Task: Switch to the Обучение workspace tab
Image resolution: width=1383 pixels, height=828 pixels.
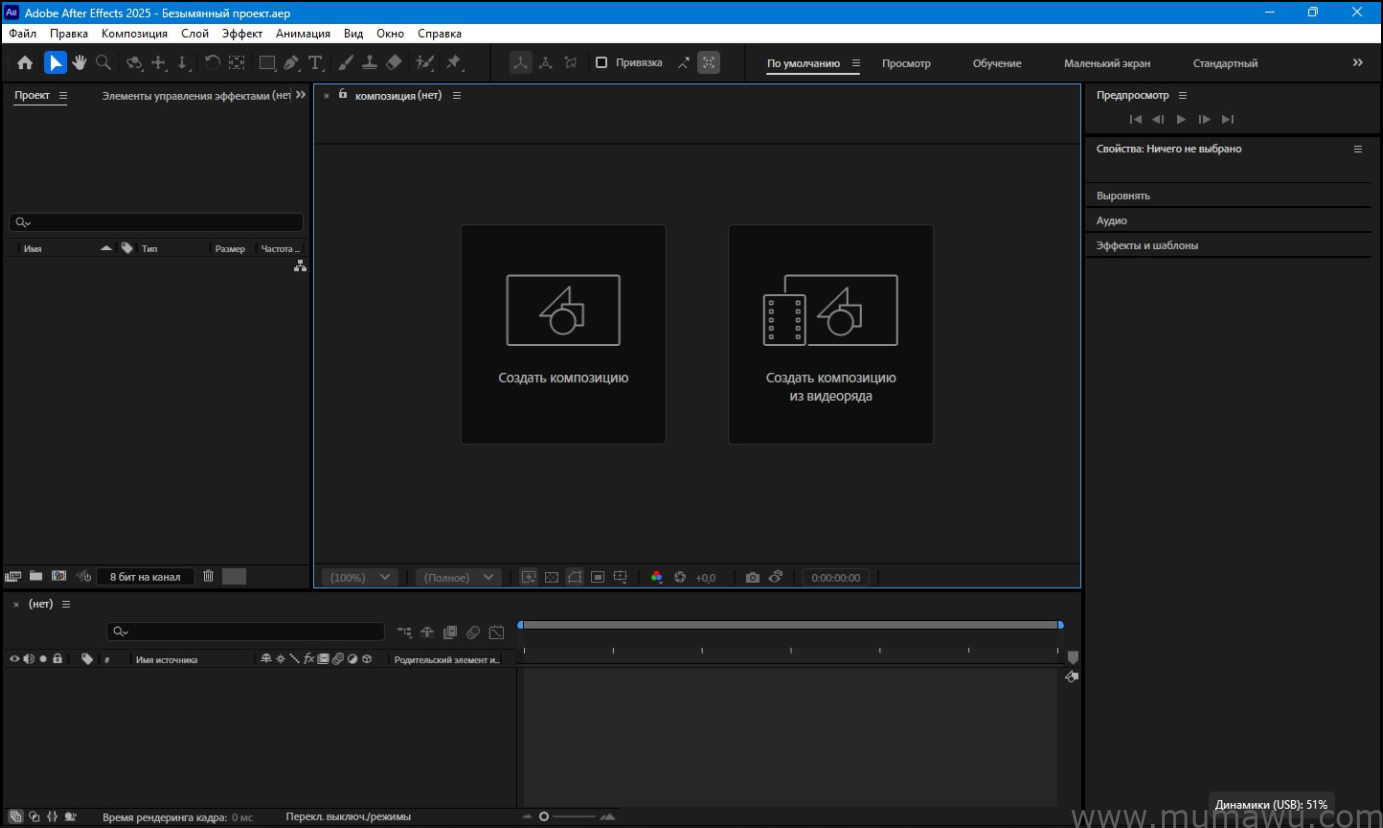Action: (996, 62)
